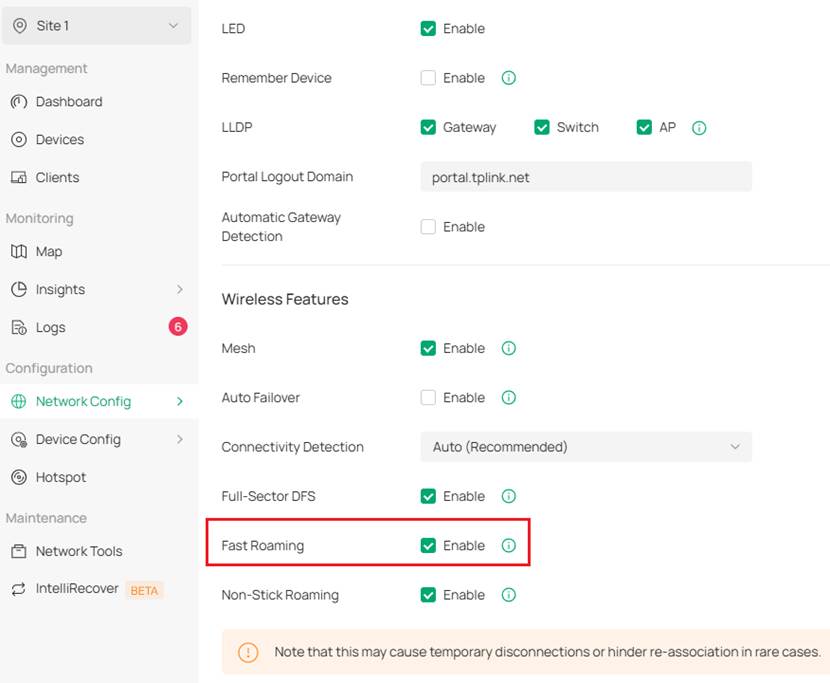Image resolution: width=830 pixels, height=683 pixels.
Task: Expand the Device Config submenu chevron
Action: 180,439
